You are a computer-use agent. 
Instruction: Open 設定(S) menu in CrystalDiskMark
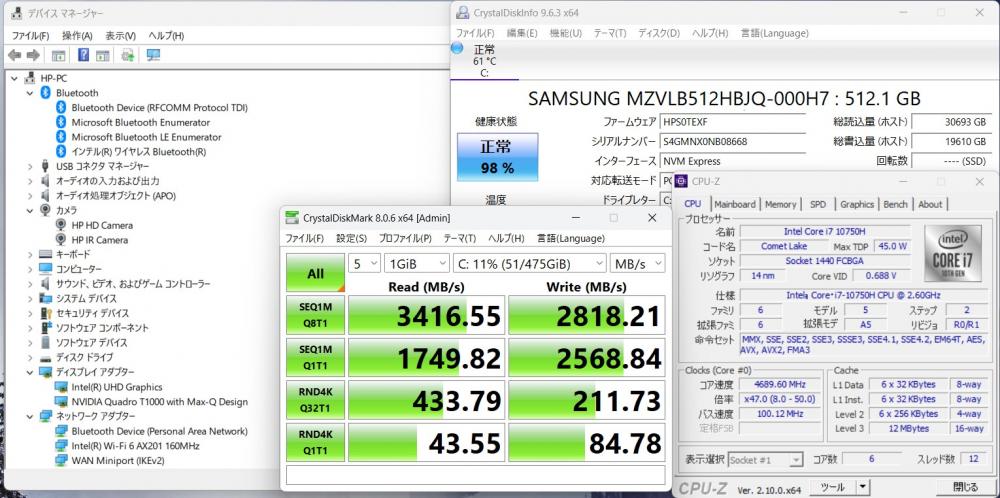point(351,238)
